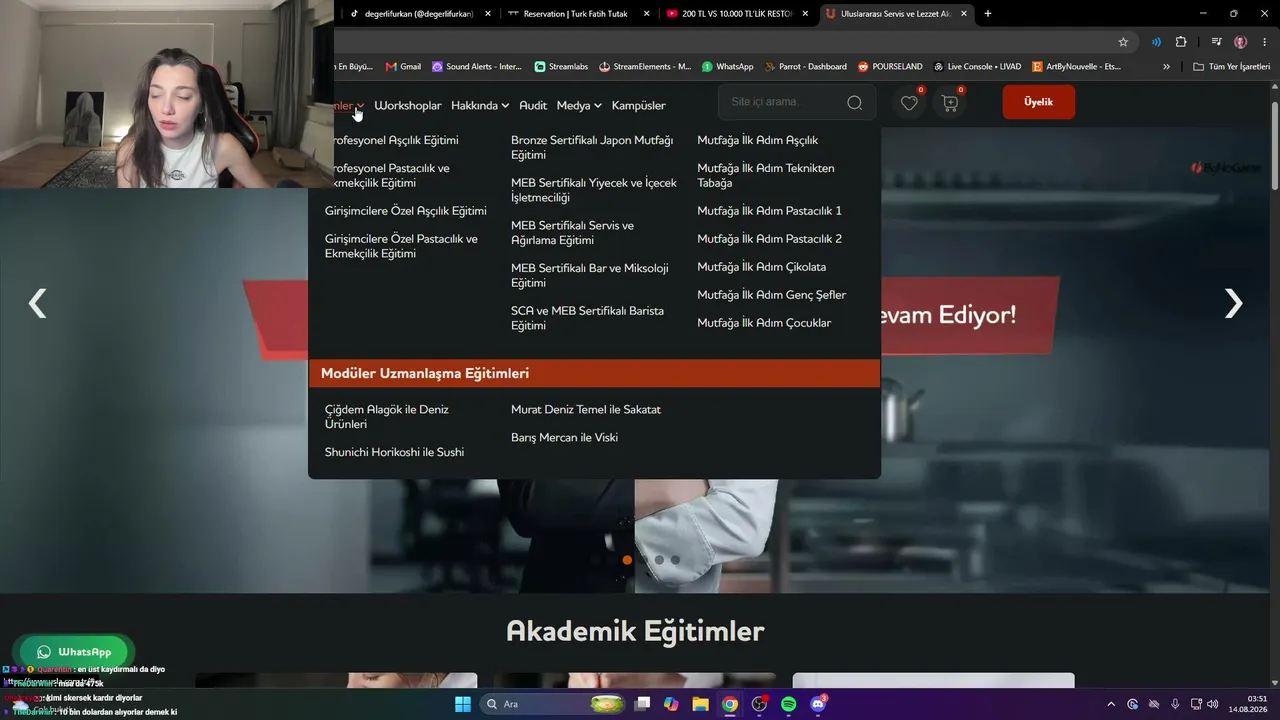Go to previous slide with left arrow
1280x720 pixels.
[37, 303]
